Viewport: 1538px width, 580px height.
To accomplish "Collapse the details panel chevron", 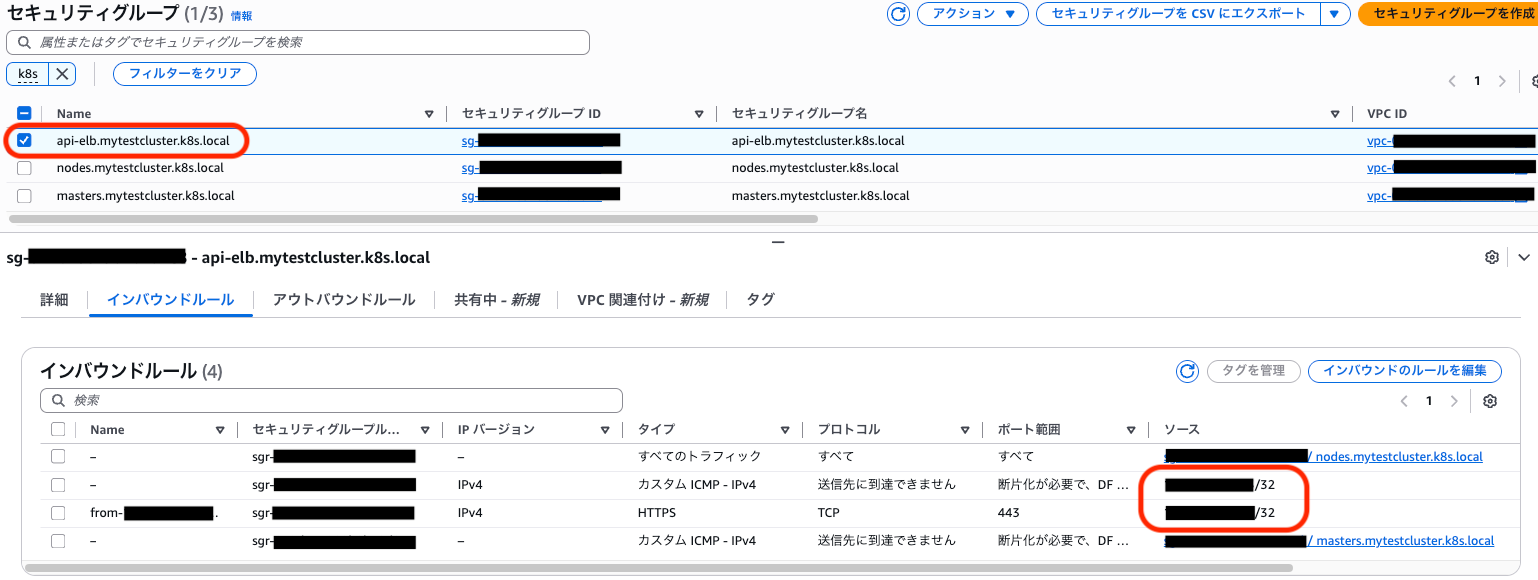I will coord(1524,257).
